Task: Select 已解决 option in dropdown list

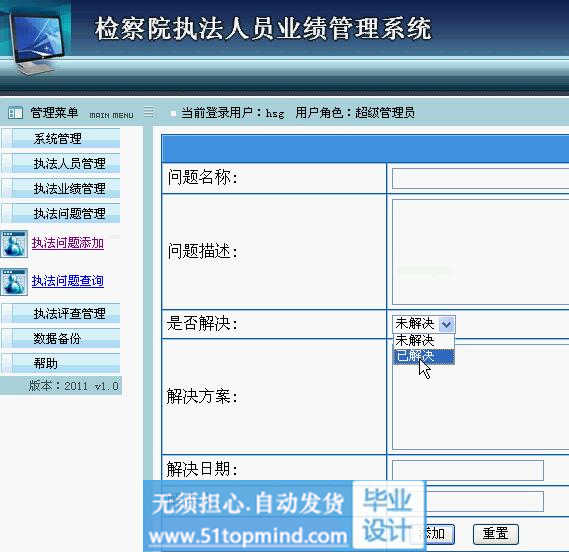Action: (x=423, y=356)
